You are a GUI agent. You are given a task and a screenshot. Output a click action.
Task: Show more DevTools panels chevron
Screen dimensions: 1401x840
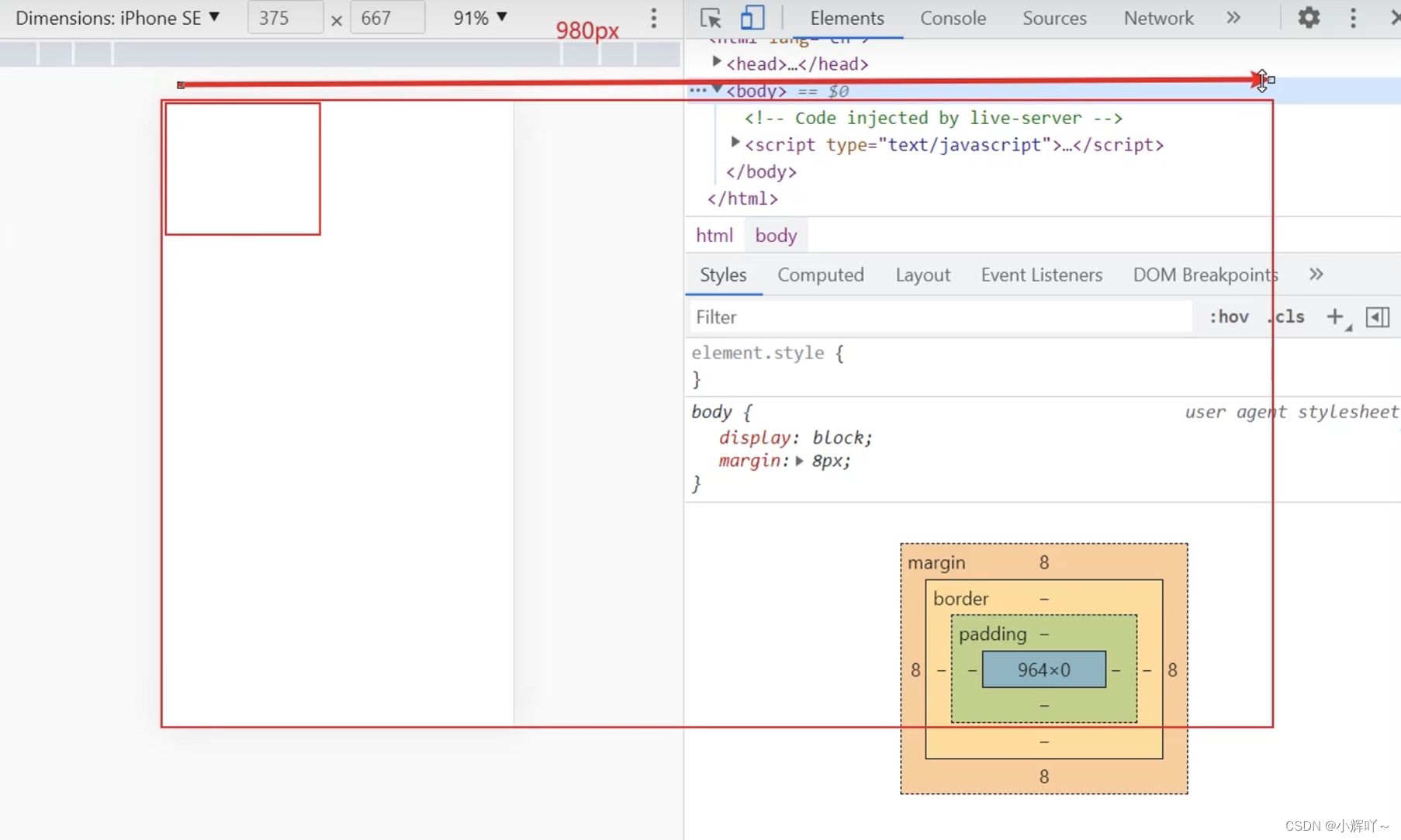click(x=1233, y=18)
